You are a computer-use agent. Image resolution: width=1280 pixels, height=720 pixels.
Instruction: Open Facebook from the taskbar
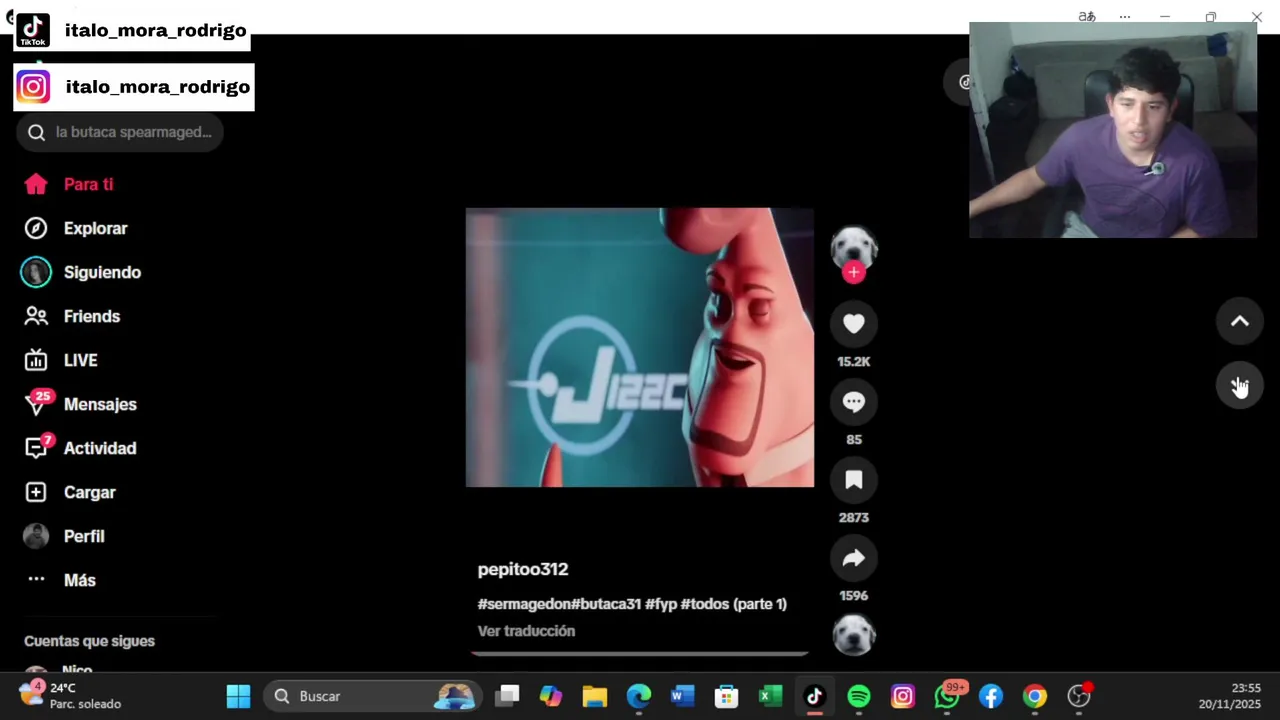pyautogui.click(x=991, y=696)
